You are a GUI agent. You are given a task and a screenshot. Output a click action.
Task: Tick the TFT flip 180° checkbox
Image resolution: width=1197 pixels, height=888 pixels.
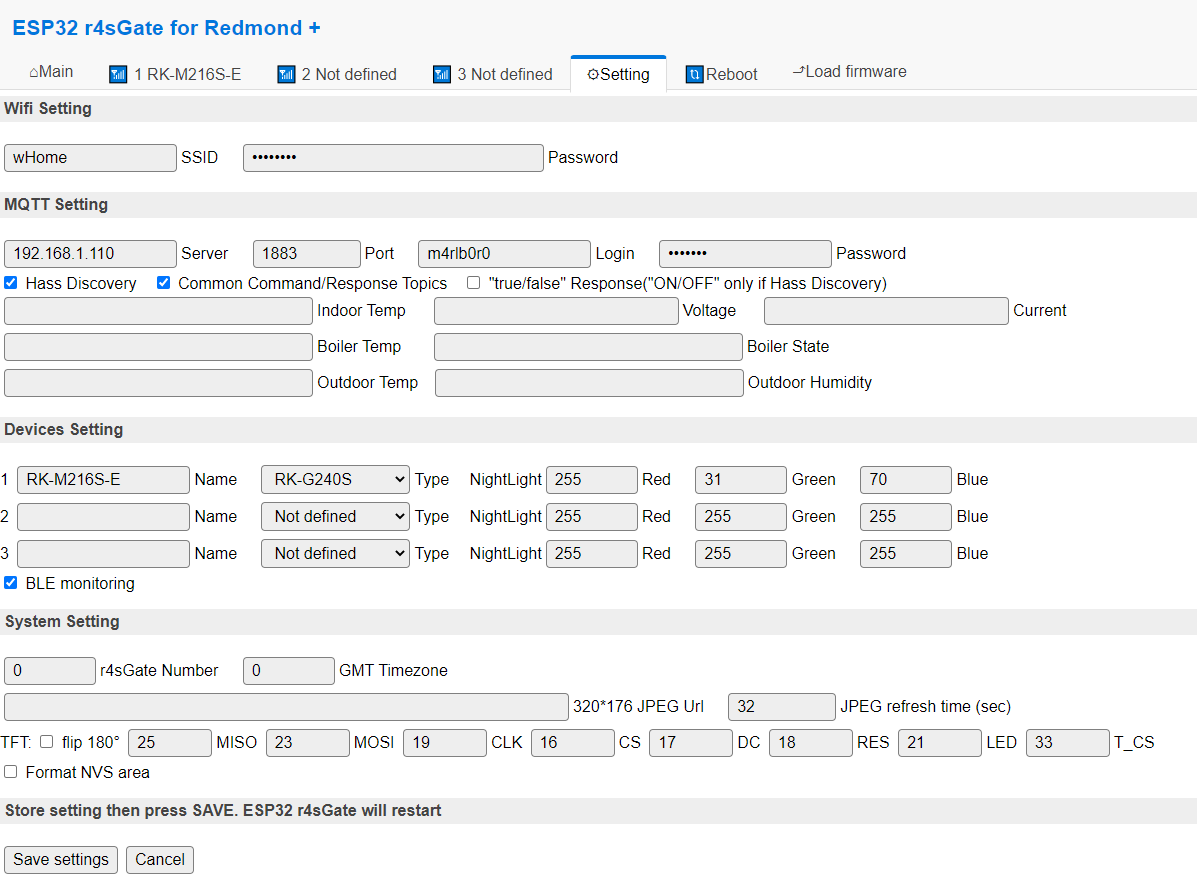point(46,742)
